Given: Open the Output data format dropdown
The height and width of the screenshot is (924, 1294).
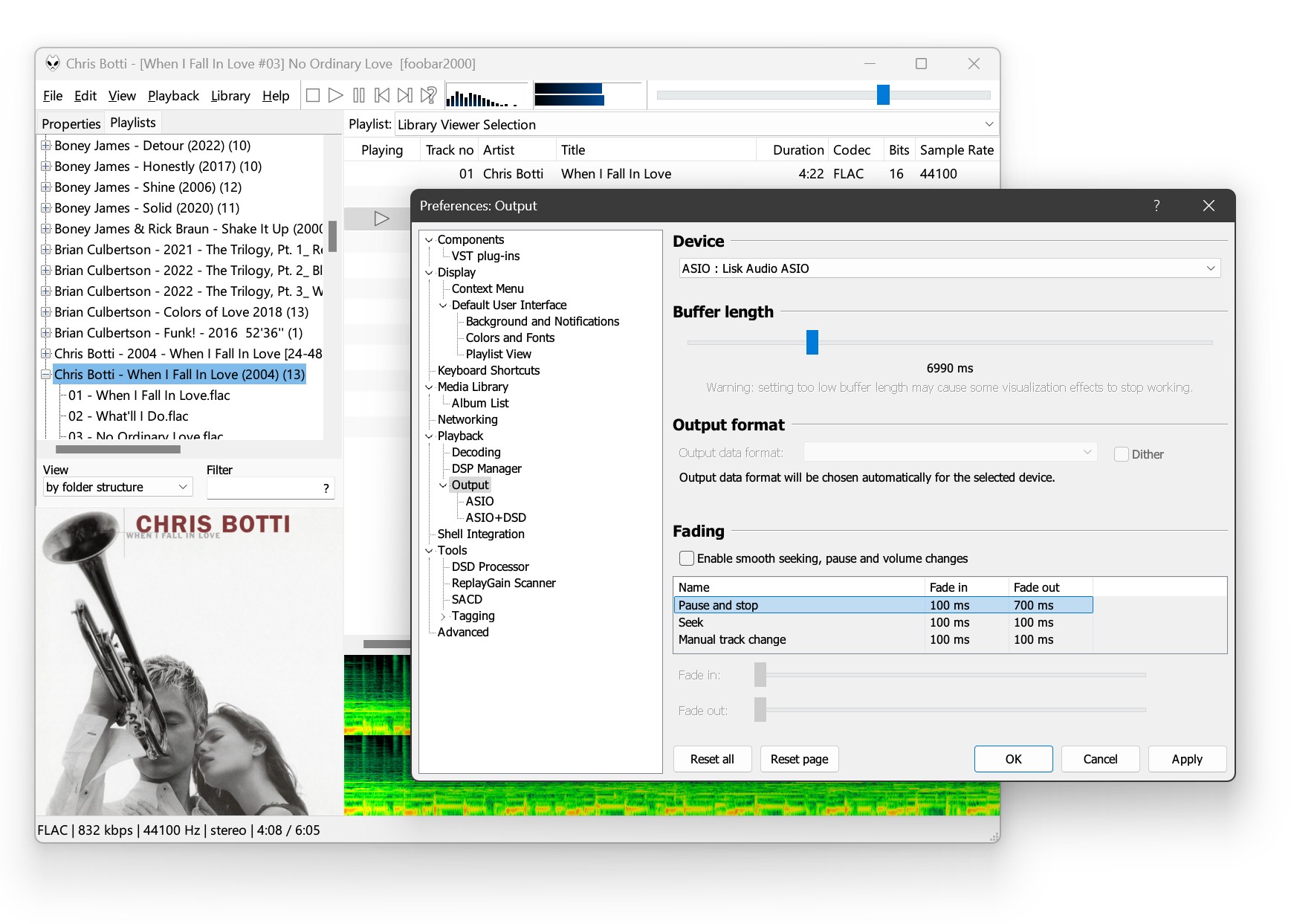Looking at the screenshot, I should (950, 452).
